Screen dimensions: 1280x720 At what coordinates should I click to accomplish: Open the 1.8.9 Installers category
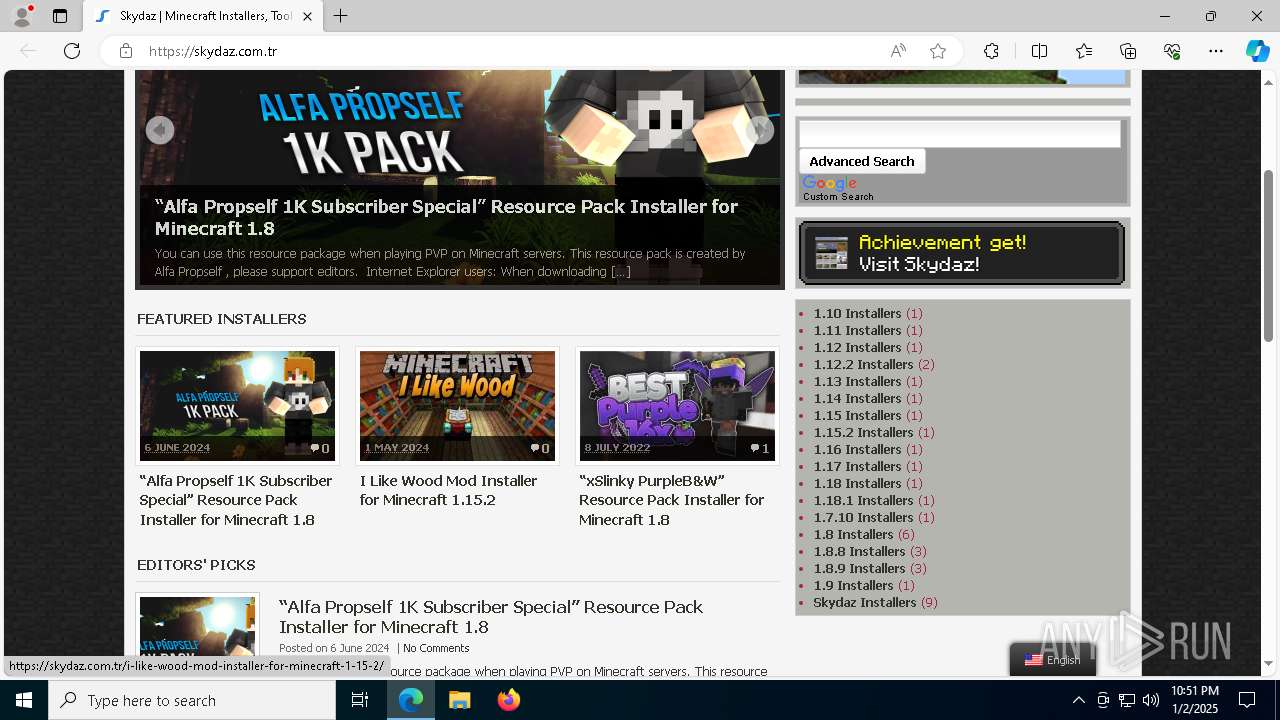click(859, 568)
